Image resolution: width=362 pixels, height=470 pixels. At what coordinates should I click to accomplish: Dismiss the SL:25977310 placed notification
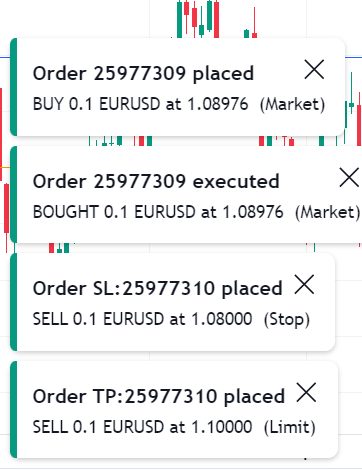(x=304, y=285)
